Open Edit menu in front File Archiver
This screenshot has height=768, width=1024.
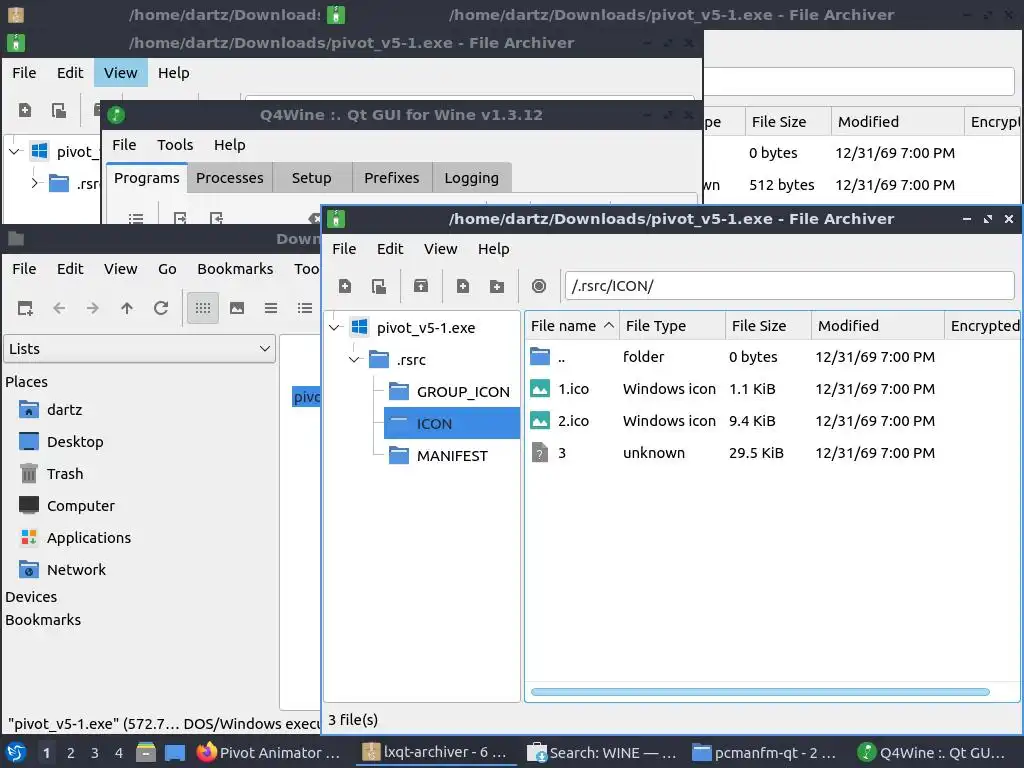pos(390,249)
